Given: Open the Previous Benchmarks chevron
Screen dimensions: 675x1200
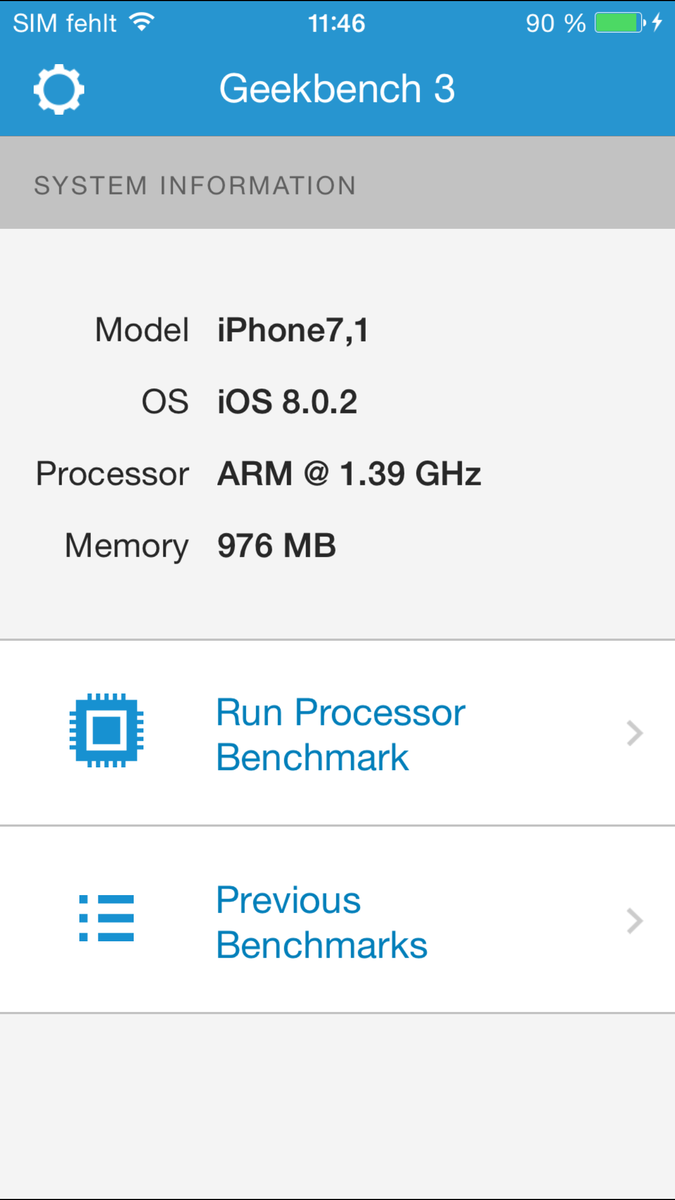Looking at the screenshot, I should (634, 921).
